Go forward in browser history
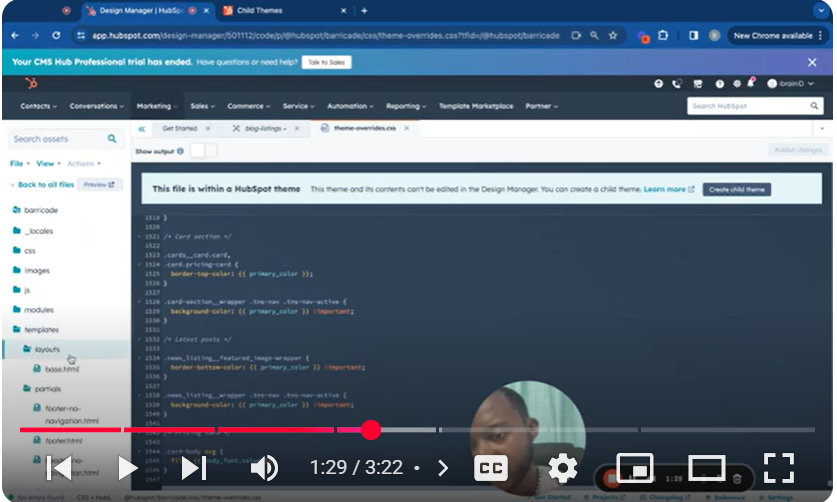The image size is (837, 502). (x=35, y=35)
